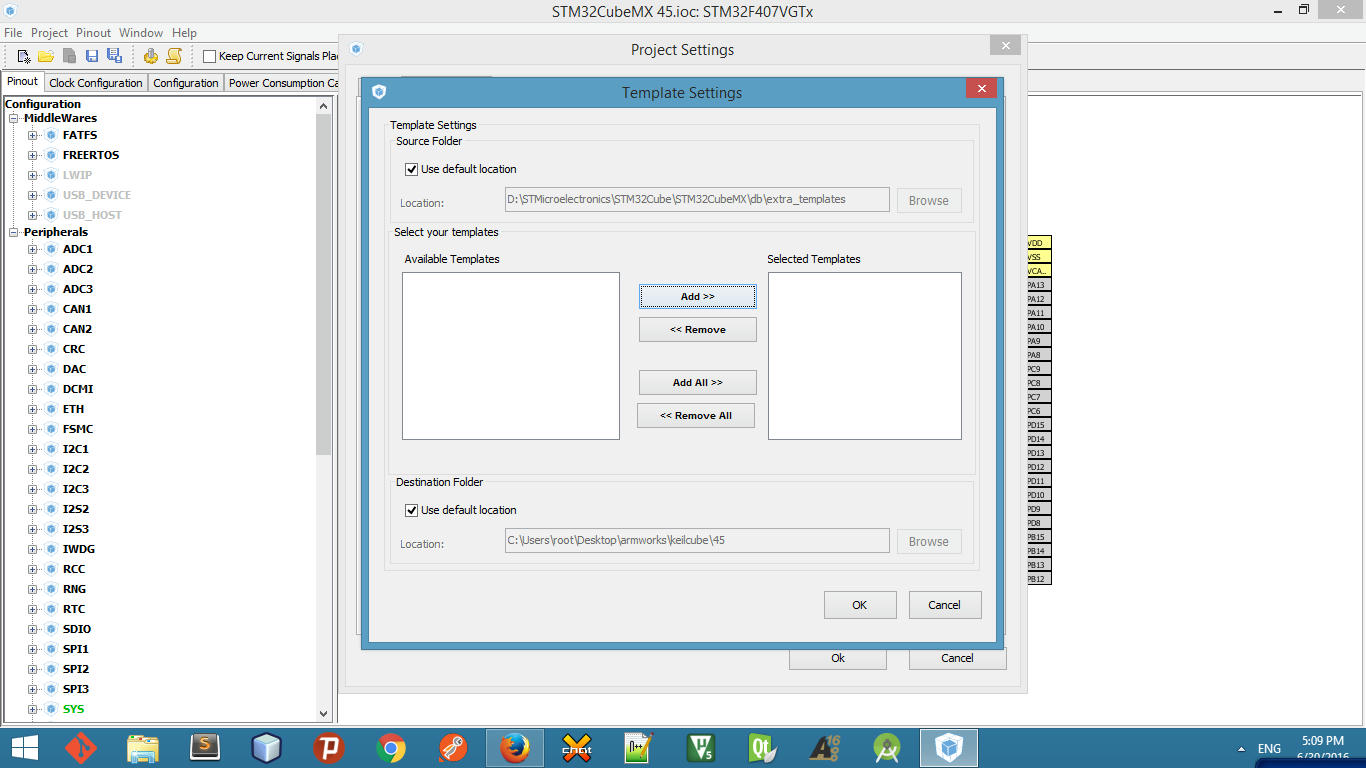
Task: Open VirtualBox cube icon on taskbar
Action: click(x=267, y=748)
